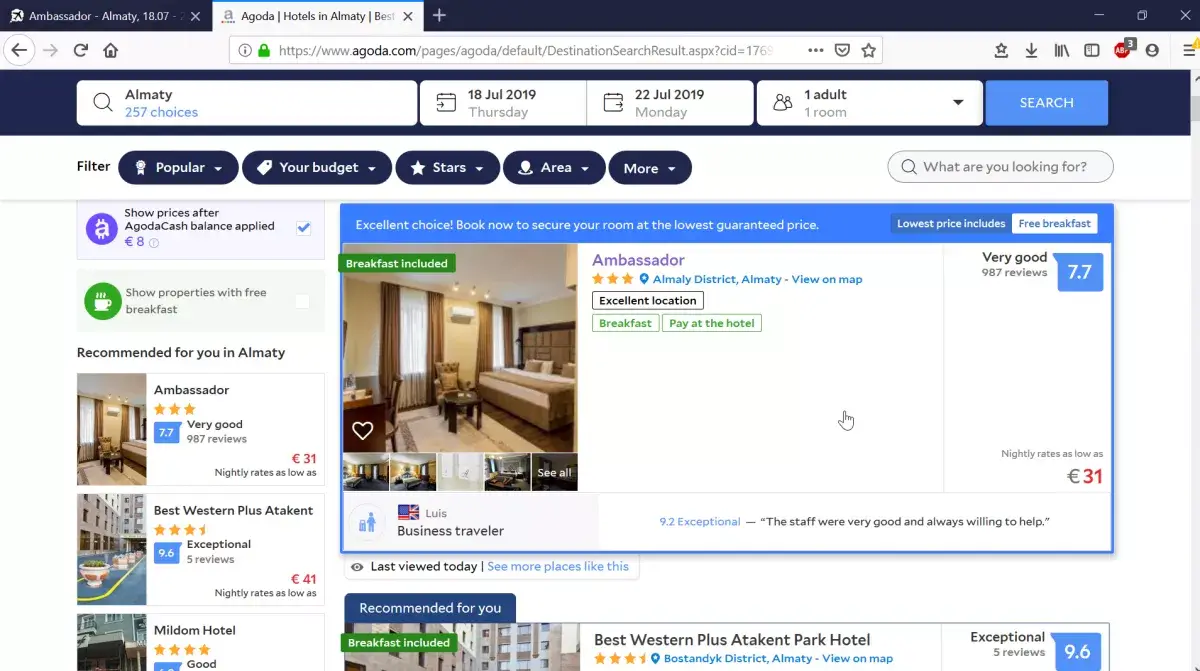The image size is (1200, 671).
Task: Open the browser home page icon
Action: (111, 51)
